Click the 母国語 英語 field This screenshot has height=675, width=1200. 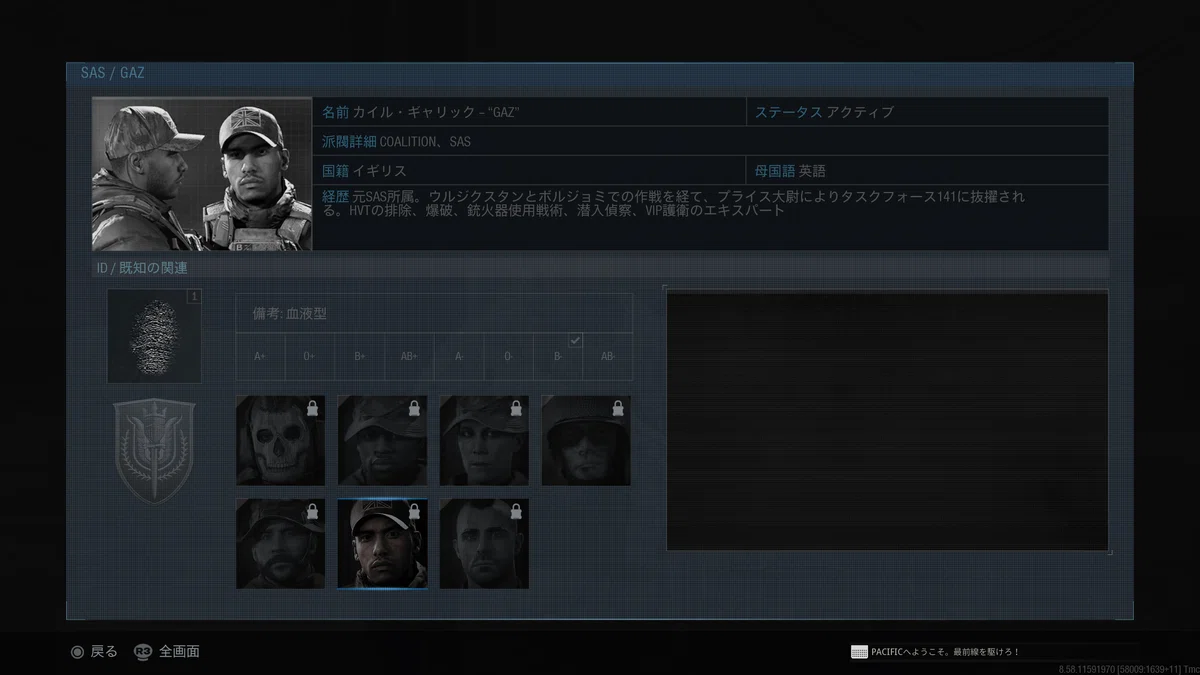[927, 170]
